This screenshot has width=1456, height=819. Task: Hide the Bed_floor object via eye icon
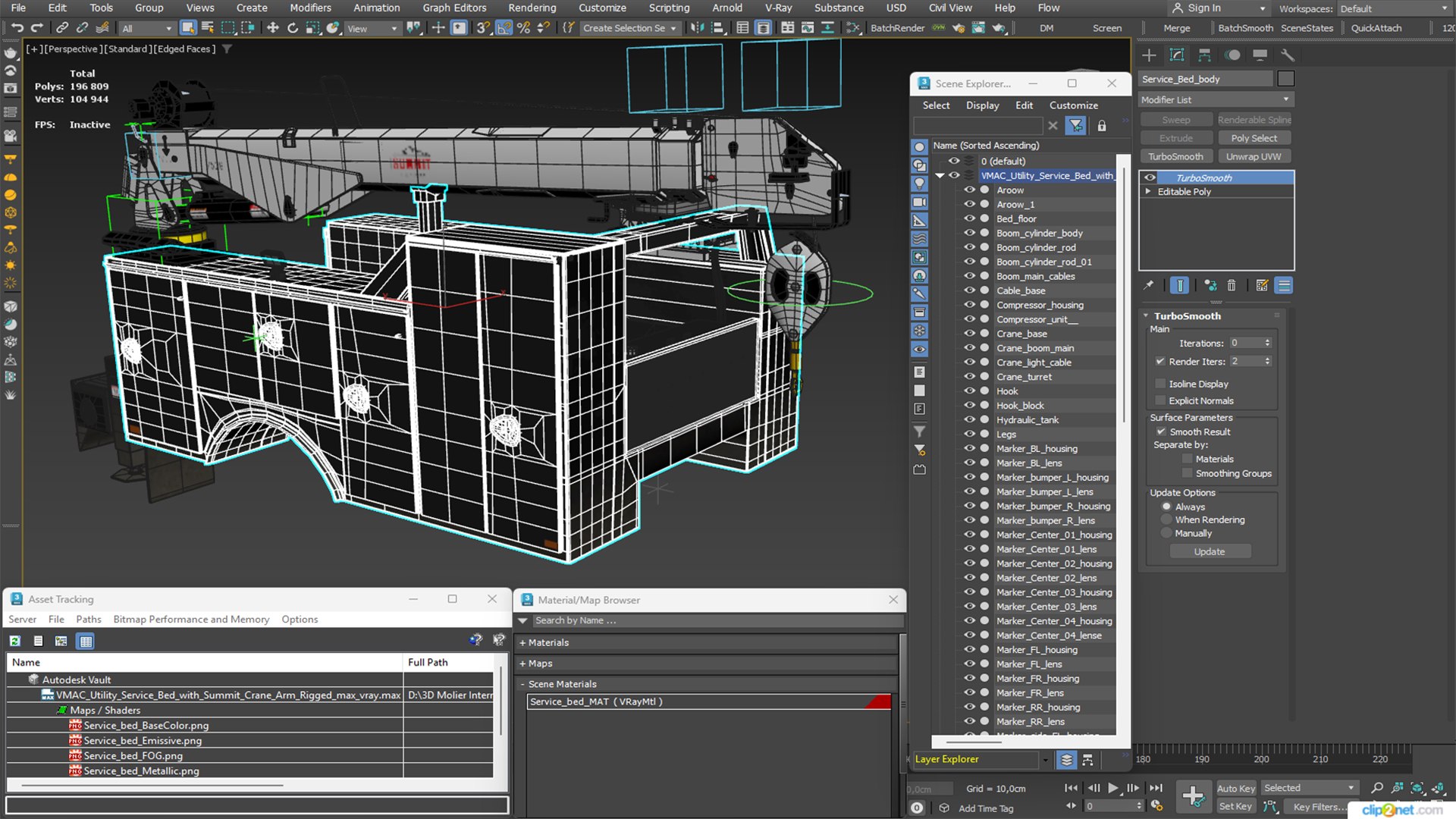click(969, 218)
